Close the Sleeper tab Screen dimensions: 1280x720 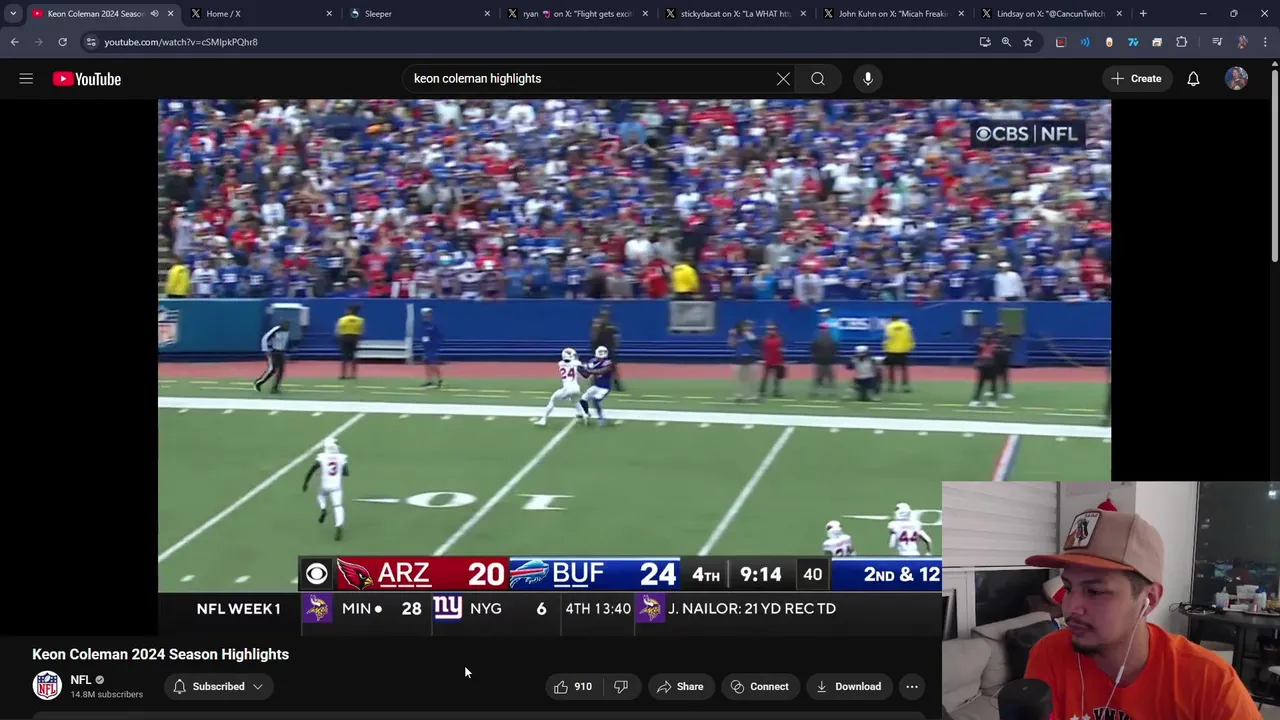487,14
